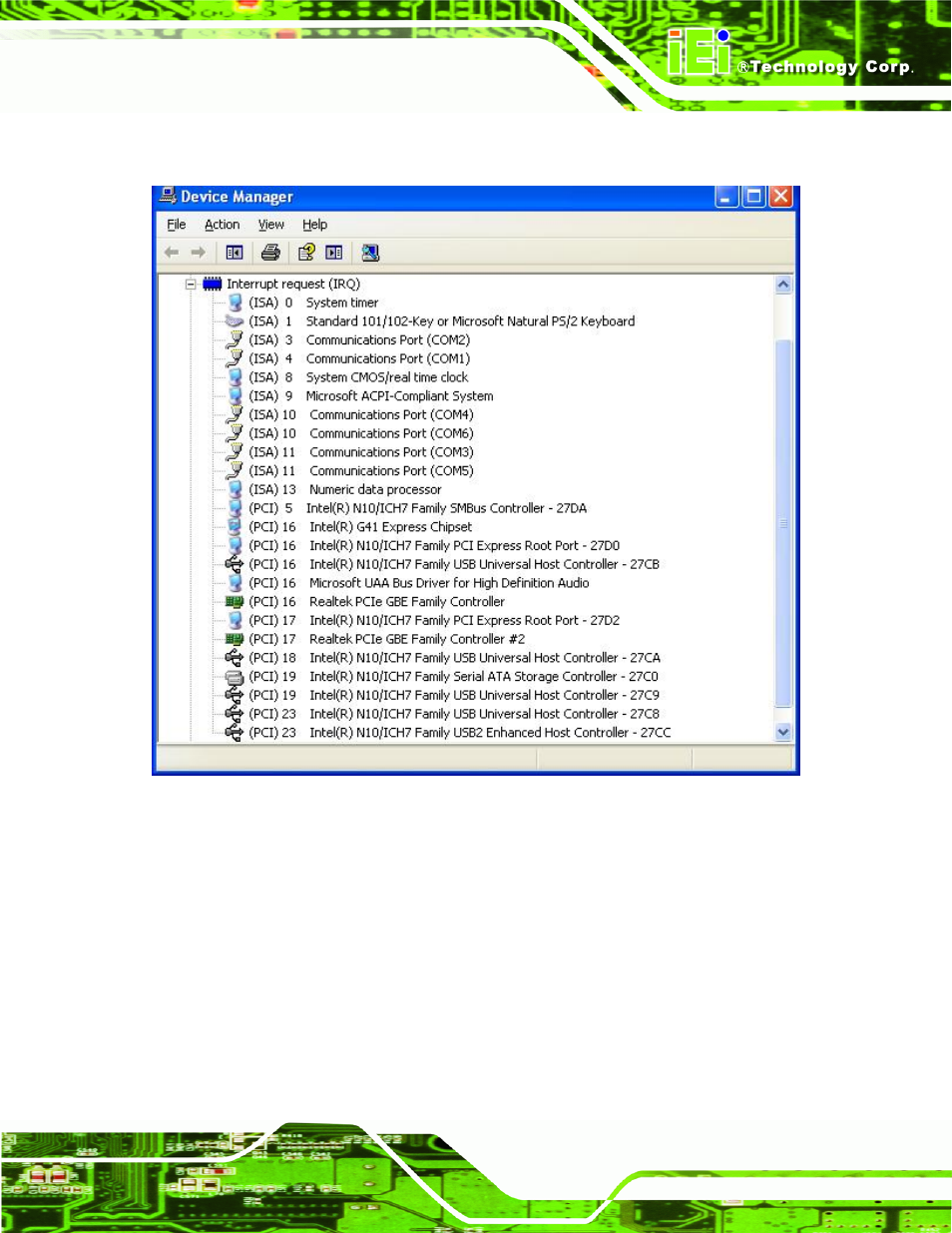This screenshot has height=1233, width=952.
Task: Select Numeric data processor text
Action: (375, 489)
